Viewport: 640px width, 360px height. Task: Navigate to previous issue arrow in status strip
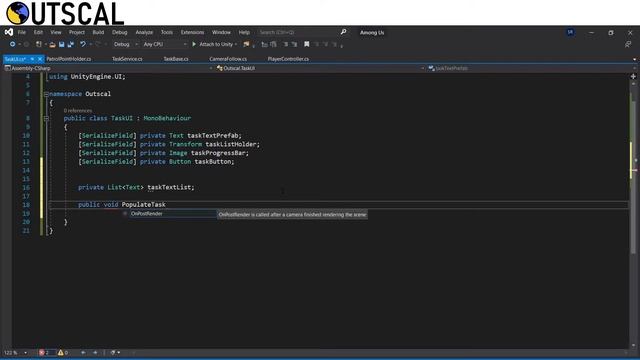83,352
